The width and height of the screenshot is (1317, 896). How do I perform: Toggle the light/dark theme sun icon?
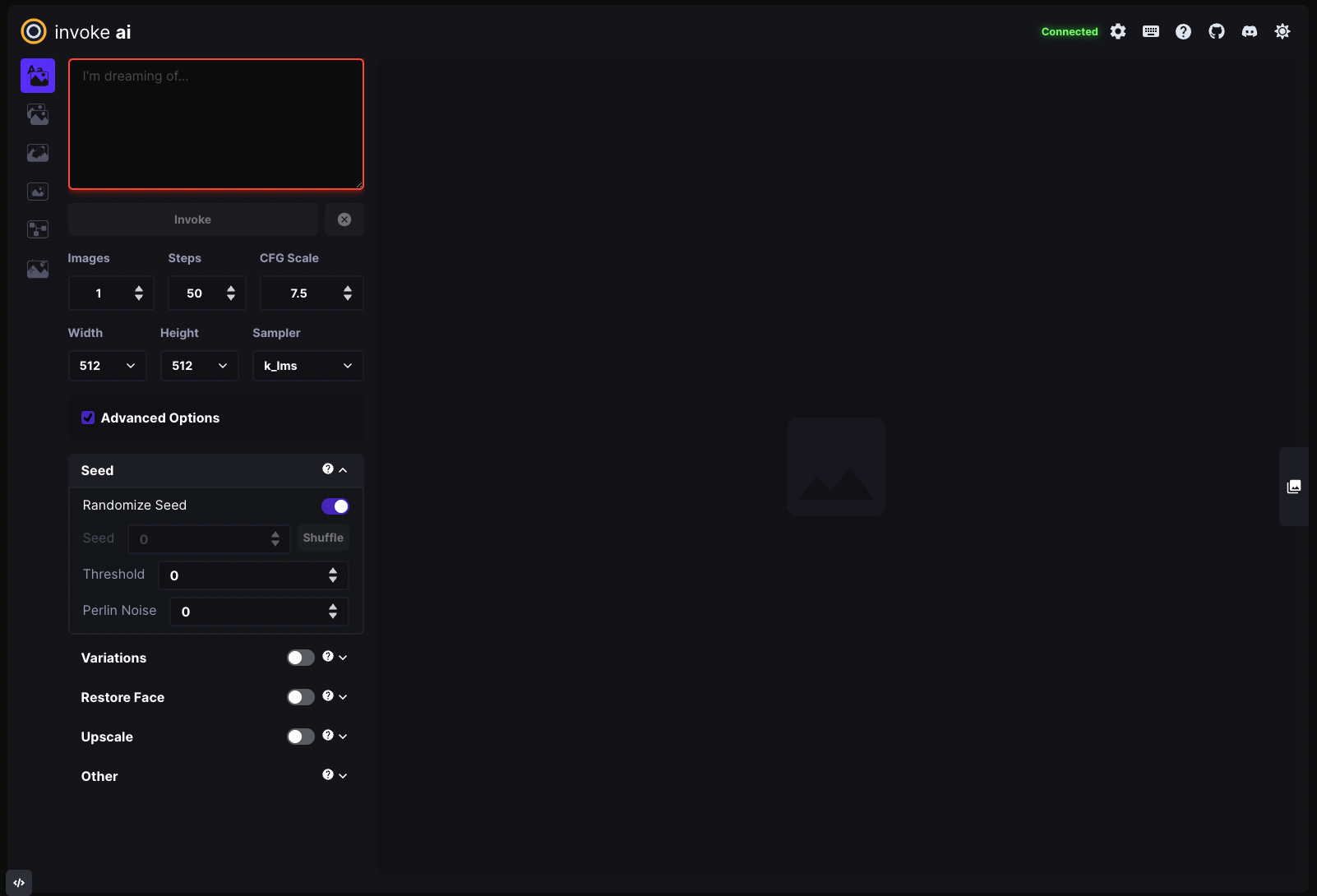click(x=1282, y=31)
